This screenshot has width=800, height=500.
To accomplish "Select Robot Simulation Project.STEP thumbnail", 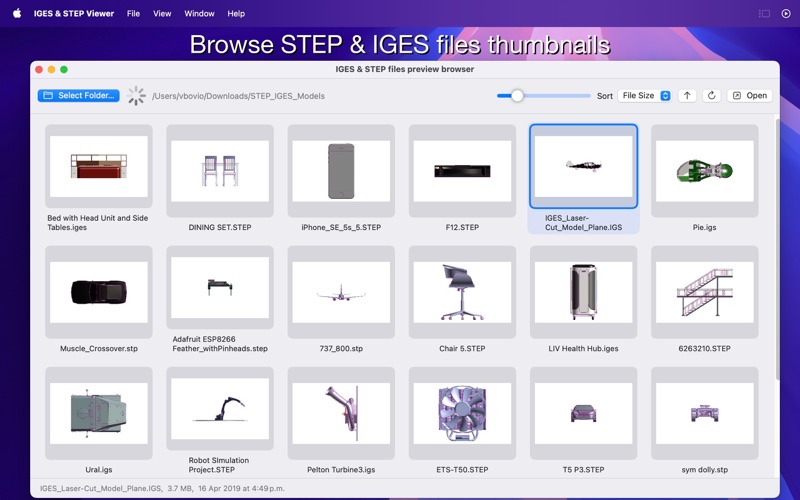I will [x=220, y=409].
